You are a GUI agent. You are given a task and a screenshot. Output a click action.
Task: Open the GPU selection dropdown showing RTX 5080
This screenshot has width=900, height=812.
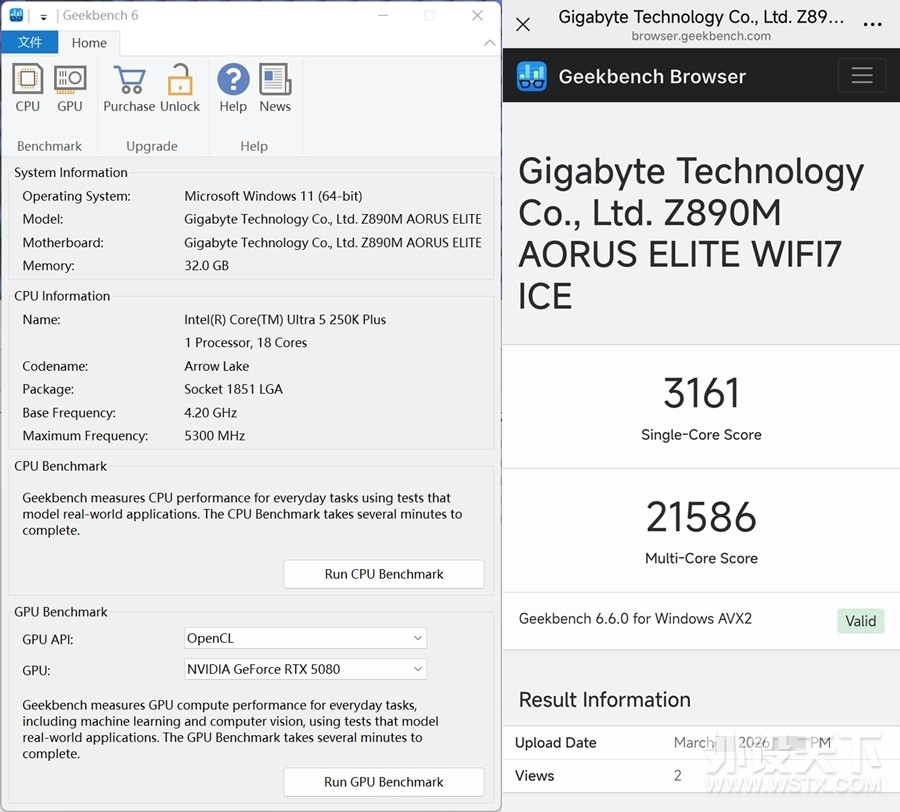click(x=417, y=669)
